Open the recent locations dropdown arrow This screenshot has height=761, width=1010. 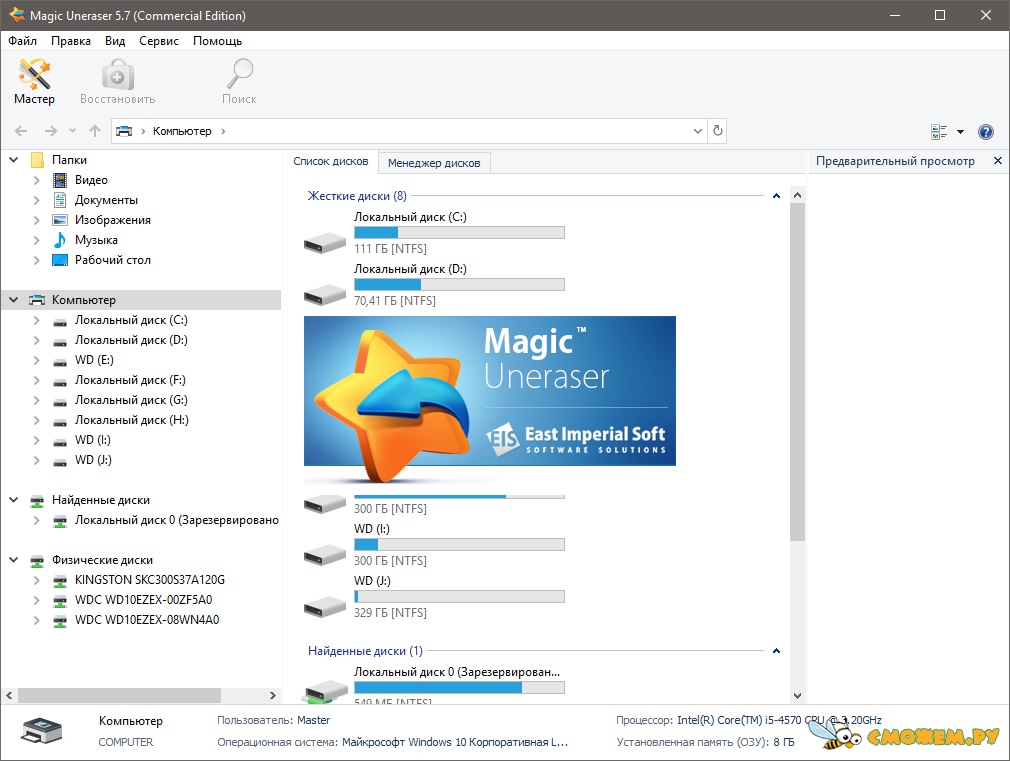(x=72, y=131)
